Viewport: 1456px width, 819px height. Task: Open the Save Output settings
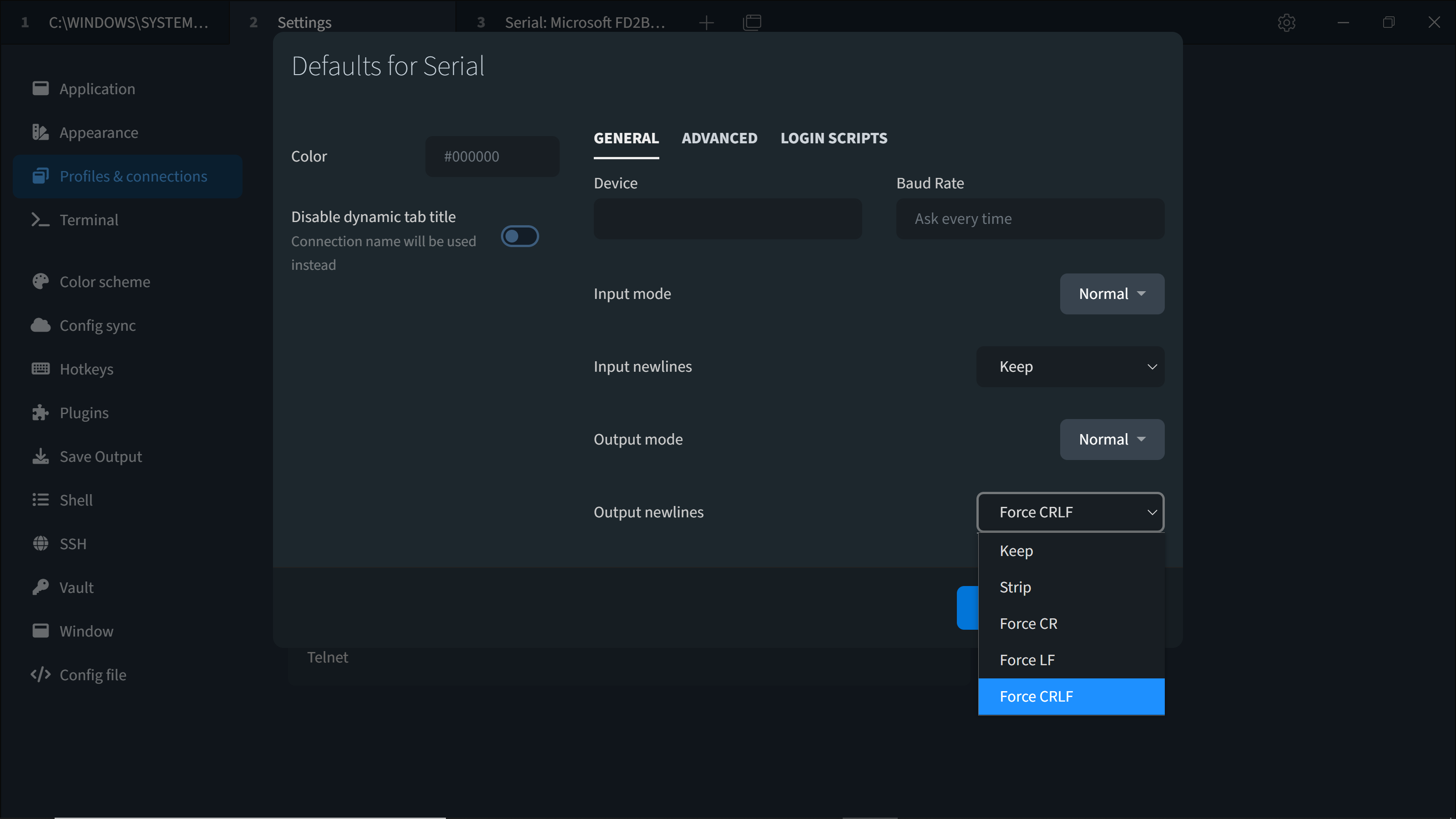tap(101, 456)
